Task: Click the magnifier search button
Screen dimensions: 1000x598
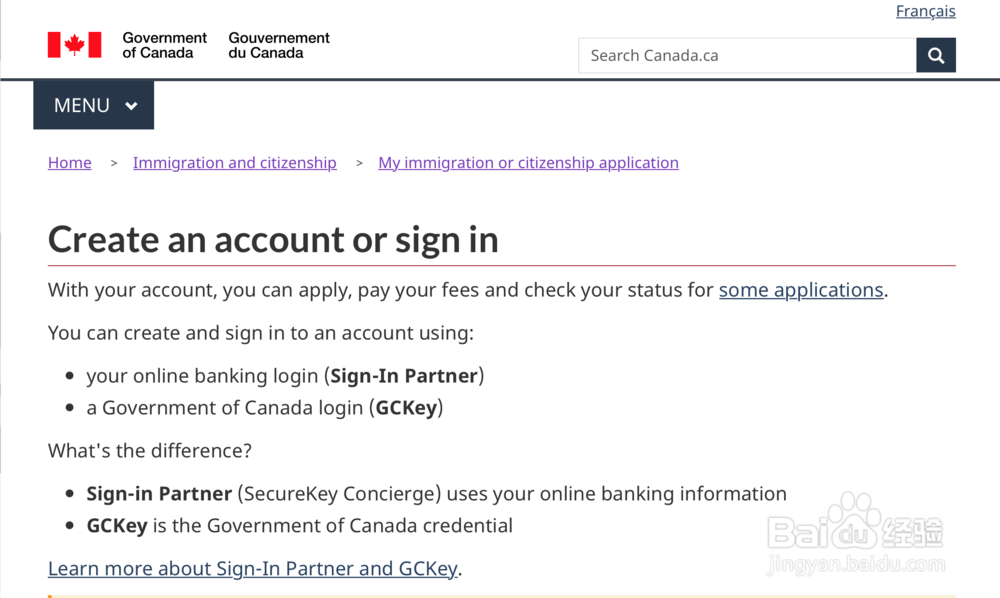Action: click(x=936, y=56)
